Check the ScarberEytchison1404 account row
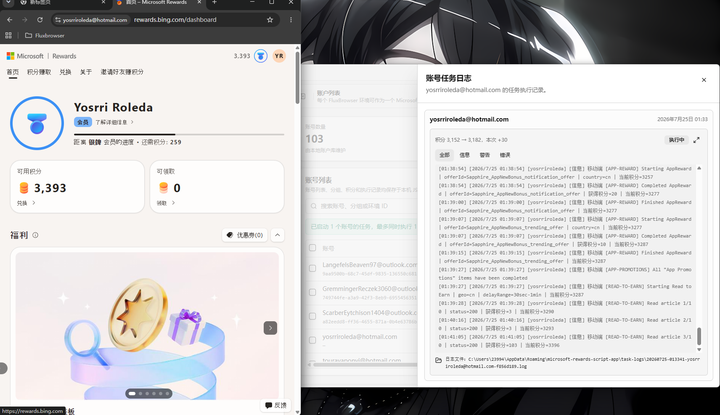 click(x=313, y=316)
